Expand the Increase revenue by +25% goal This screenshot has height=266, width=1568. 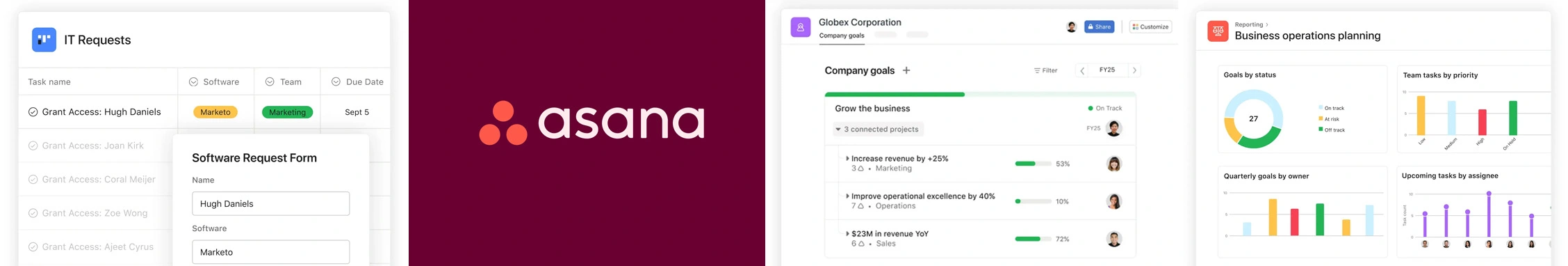pos(847,159)
